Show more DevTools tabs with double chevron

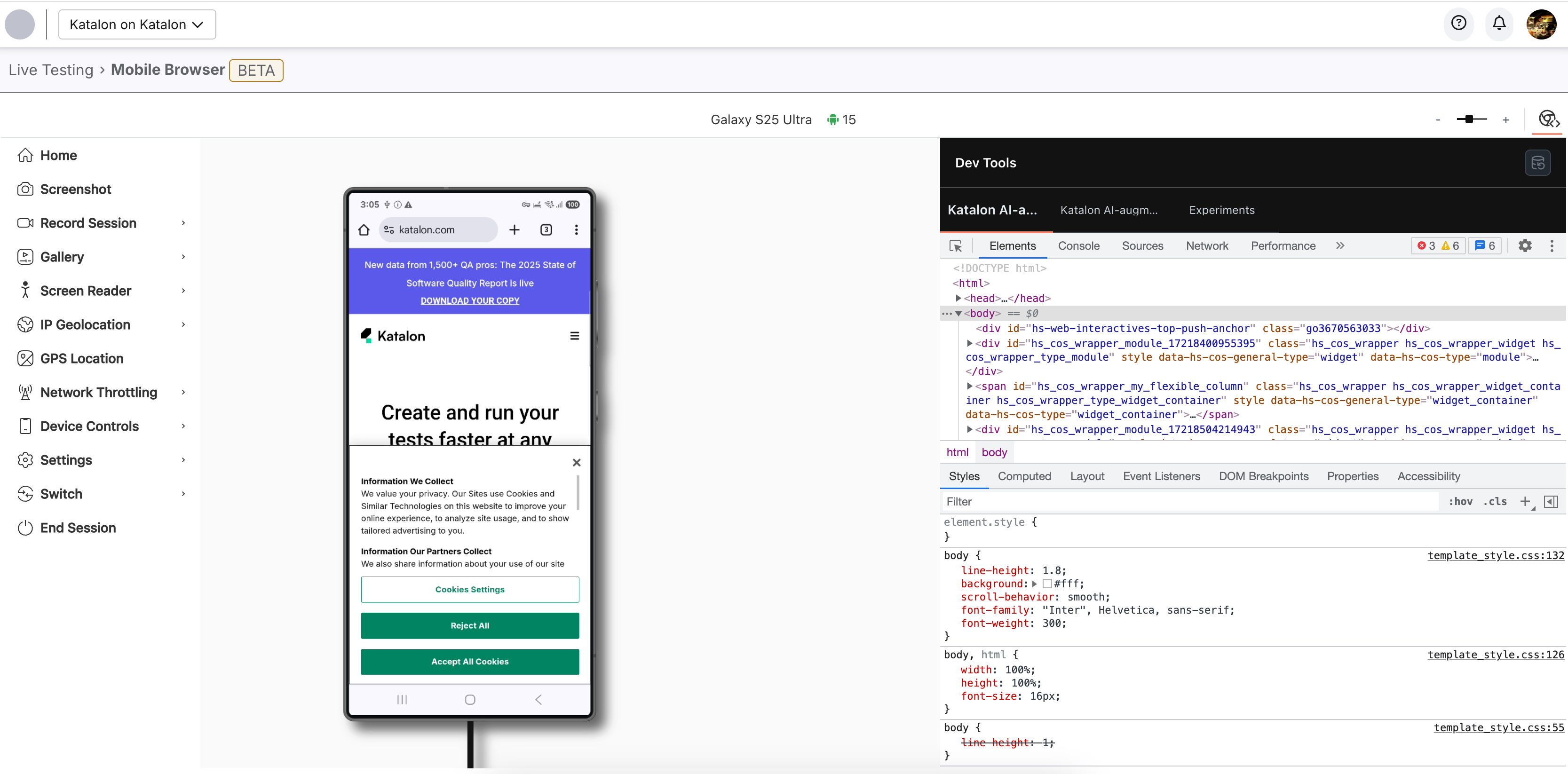[x=1340, y=246]
